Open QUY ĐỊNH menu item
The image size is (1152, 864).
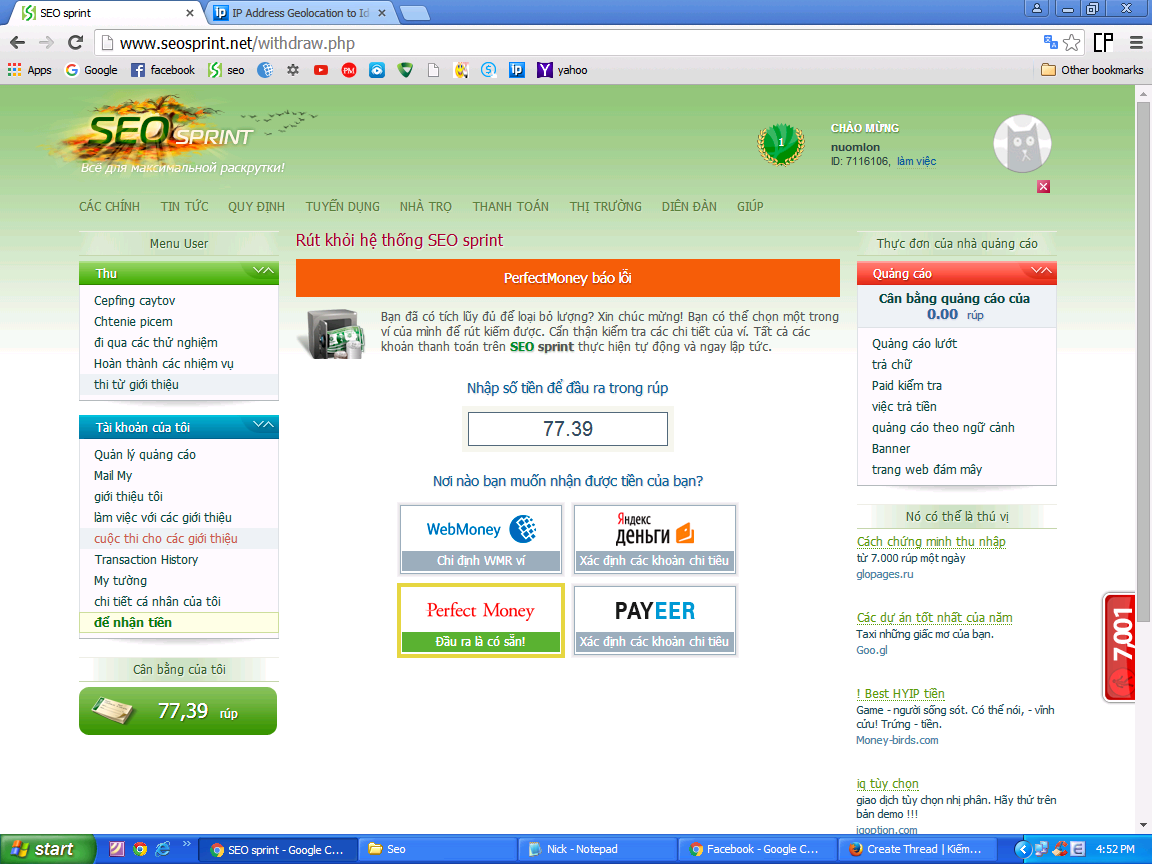tap(256, 206)
